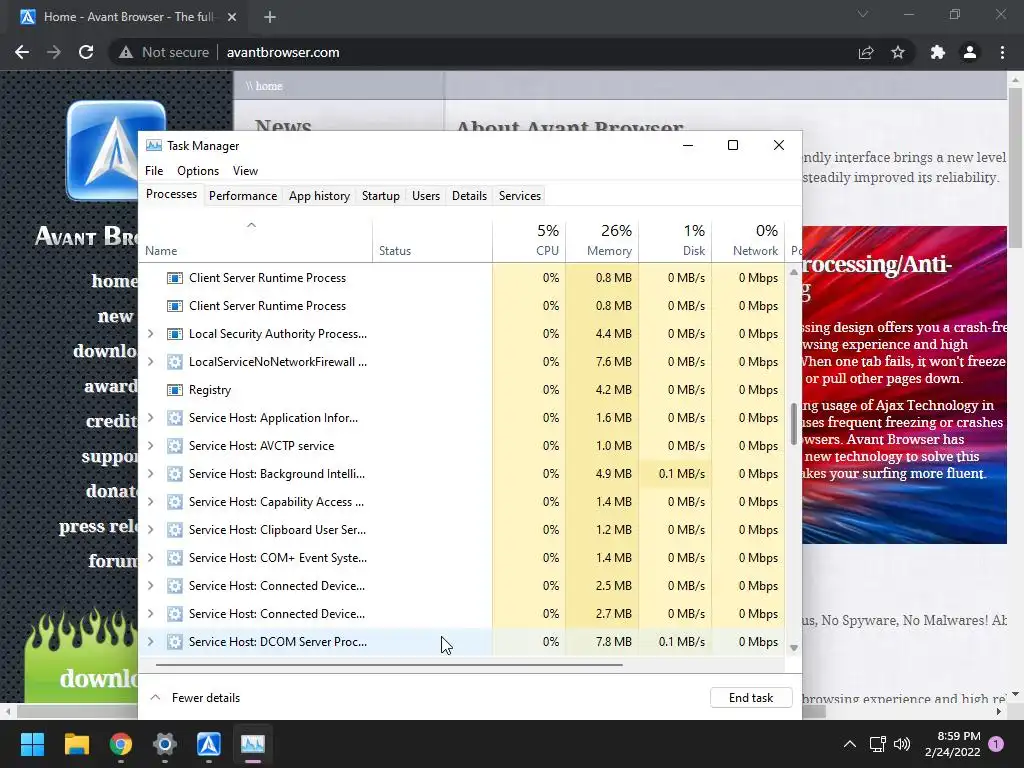Switch to the Performance tab
Viewport: 1024px width, 768px height.
243,196
